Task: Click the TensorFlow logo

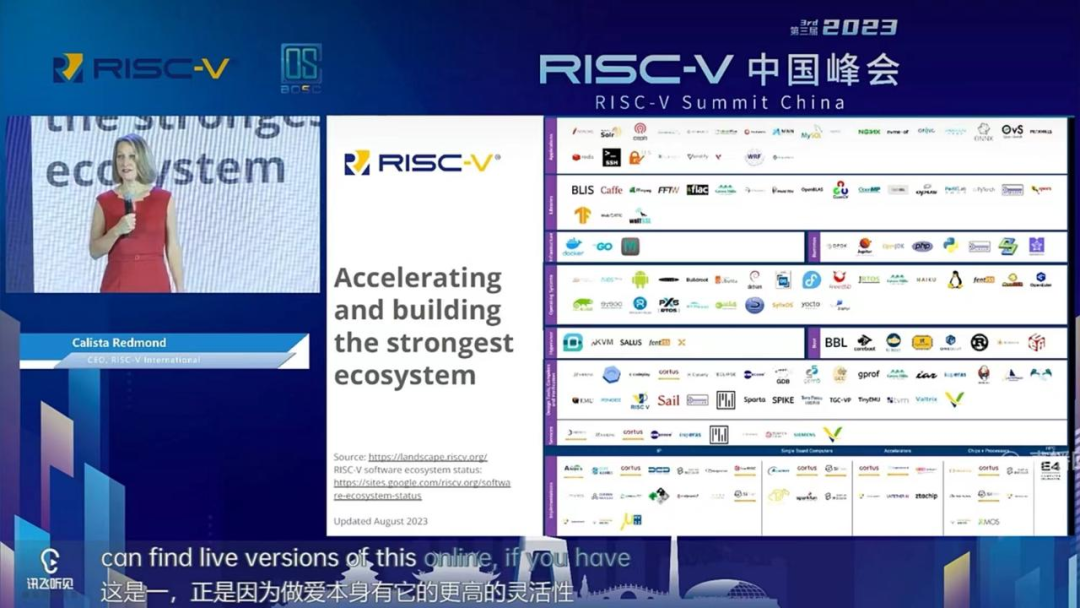Action: click(x=582, y=216)
